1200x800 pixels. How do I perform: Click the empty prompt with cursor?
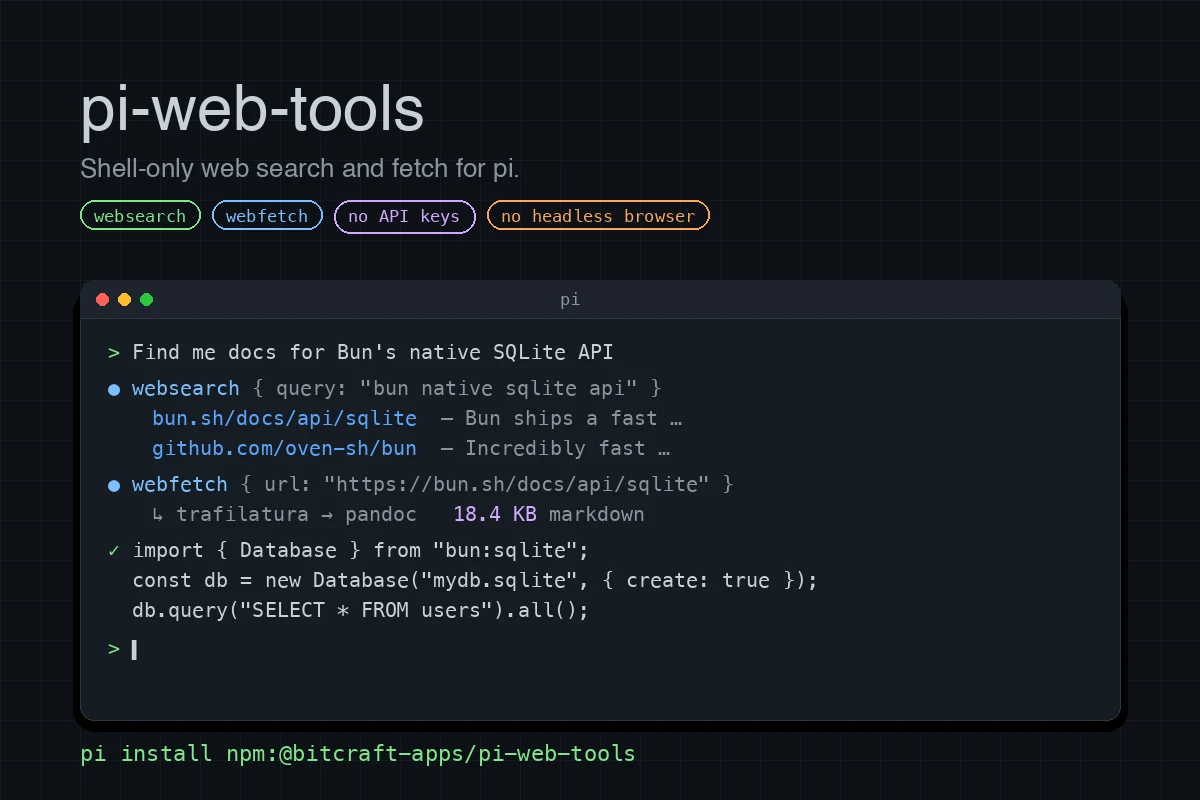[122, 650]
